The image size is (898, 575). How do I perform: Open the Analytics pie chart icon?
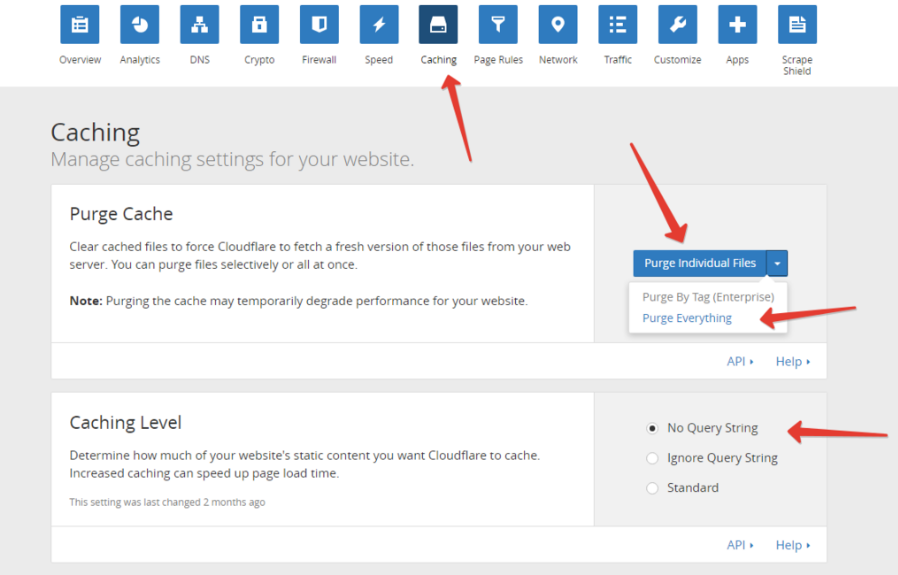140,25
